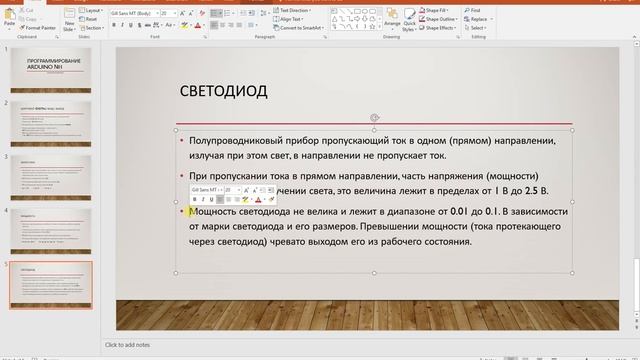Image resolution: width=640 pixels, height=360 pixels.
Task: Open the ribbon font size combo box
Action: (169, 13)
